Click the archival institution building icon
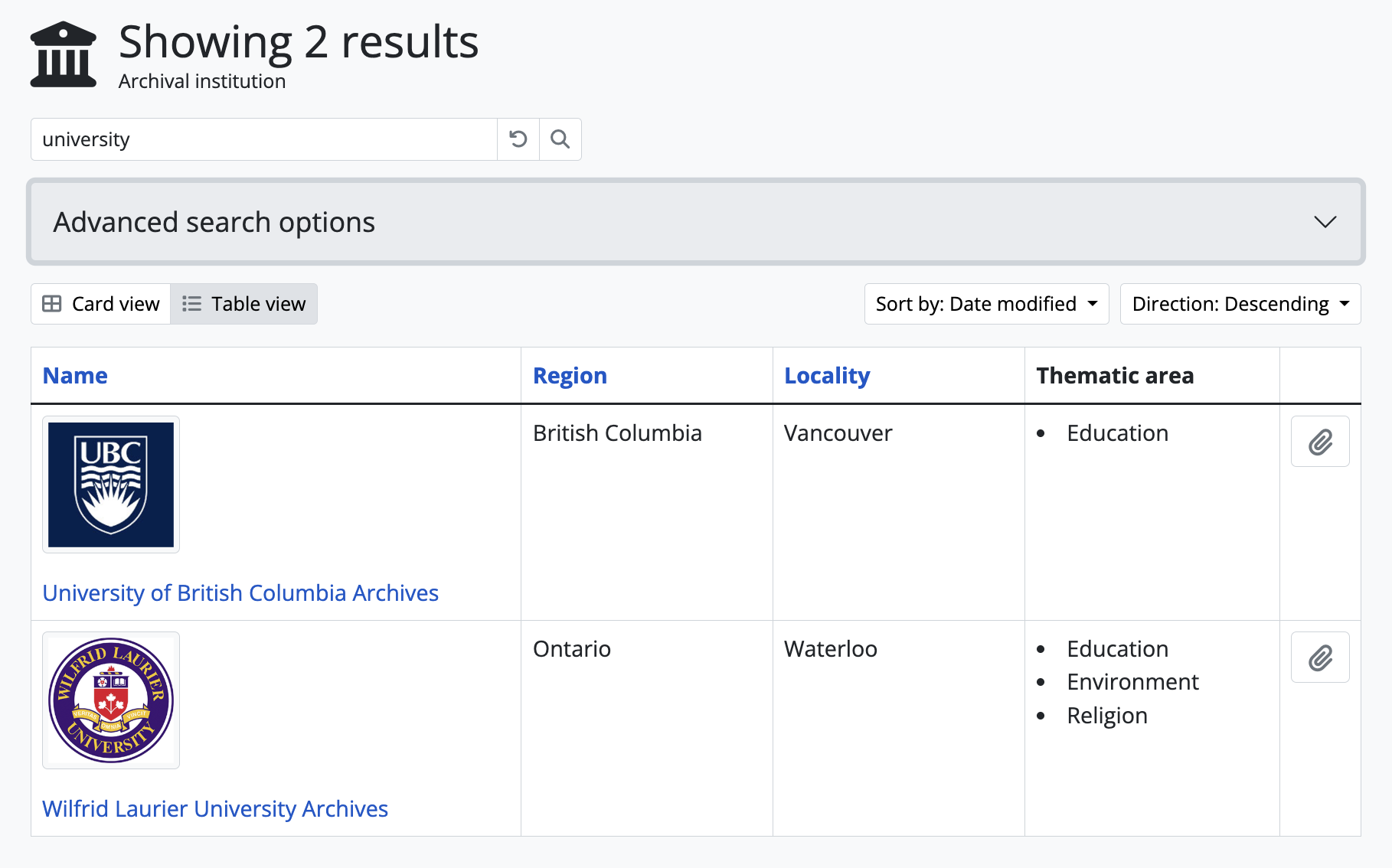This screenshot has height=868, width=1392. click(64, 55)
